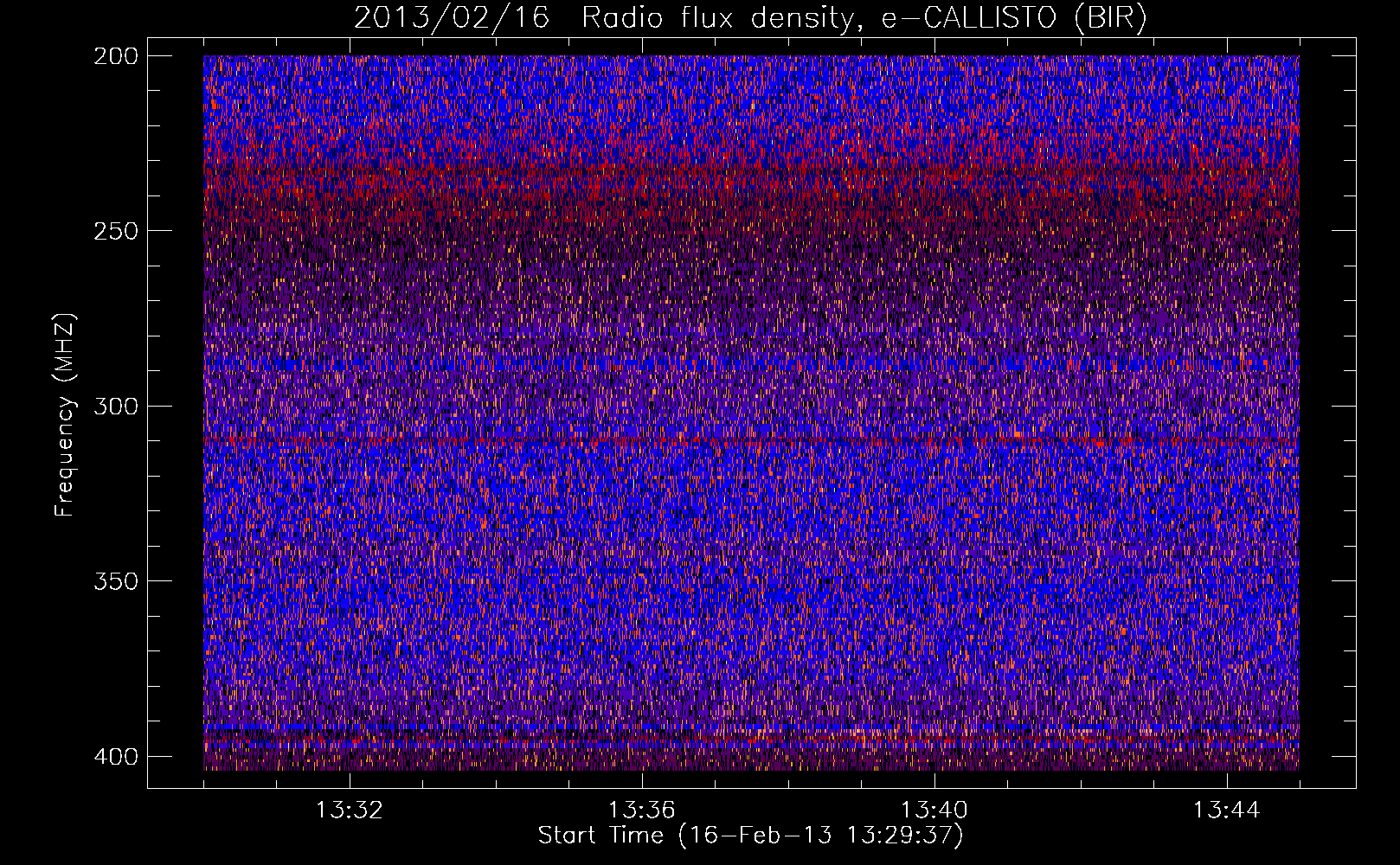Click the "Start Time (16-Feb-13 13:29:37)" label
This screenshot has height=865, width=1400.
750,836
